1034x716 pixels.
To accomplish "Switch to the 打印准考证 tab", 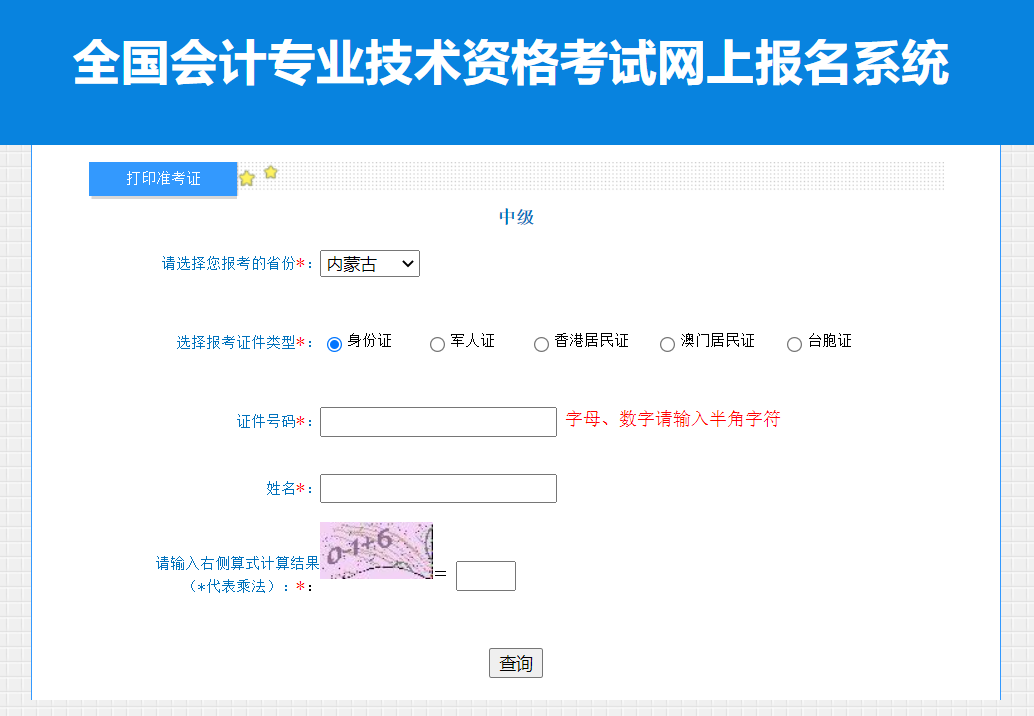I will tap(162, 178).
